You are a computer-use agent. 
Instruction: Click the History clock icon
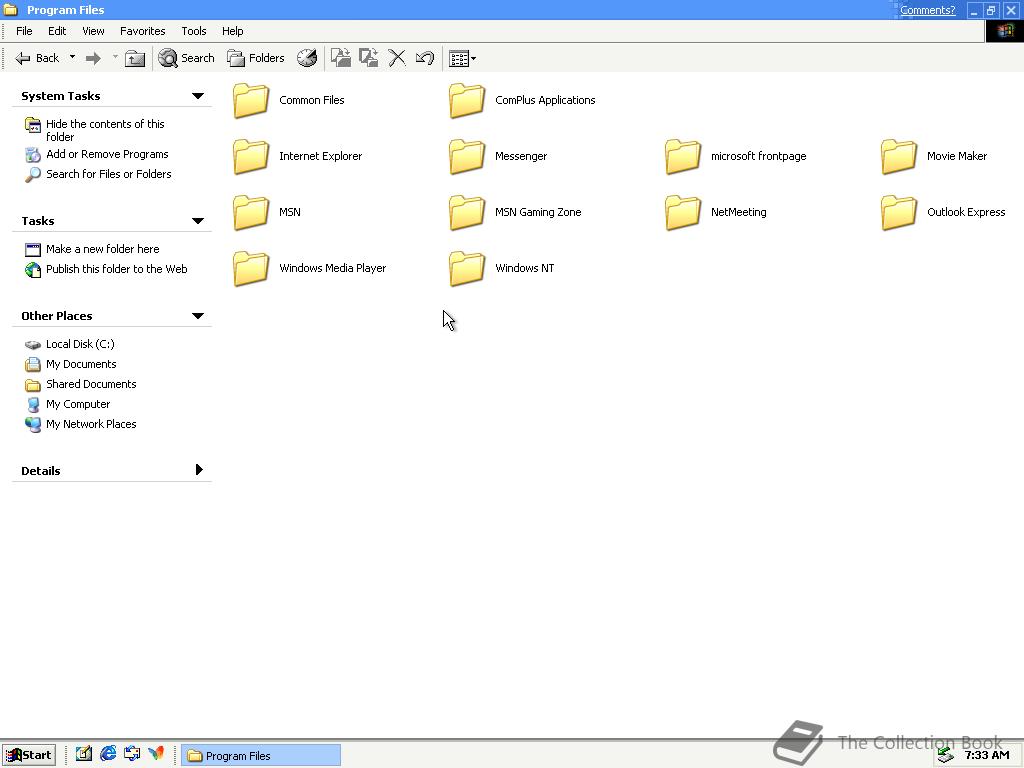307,58
